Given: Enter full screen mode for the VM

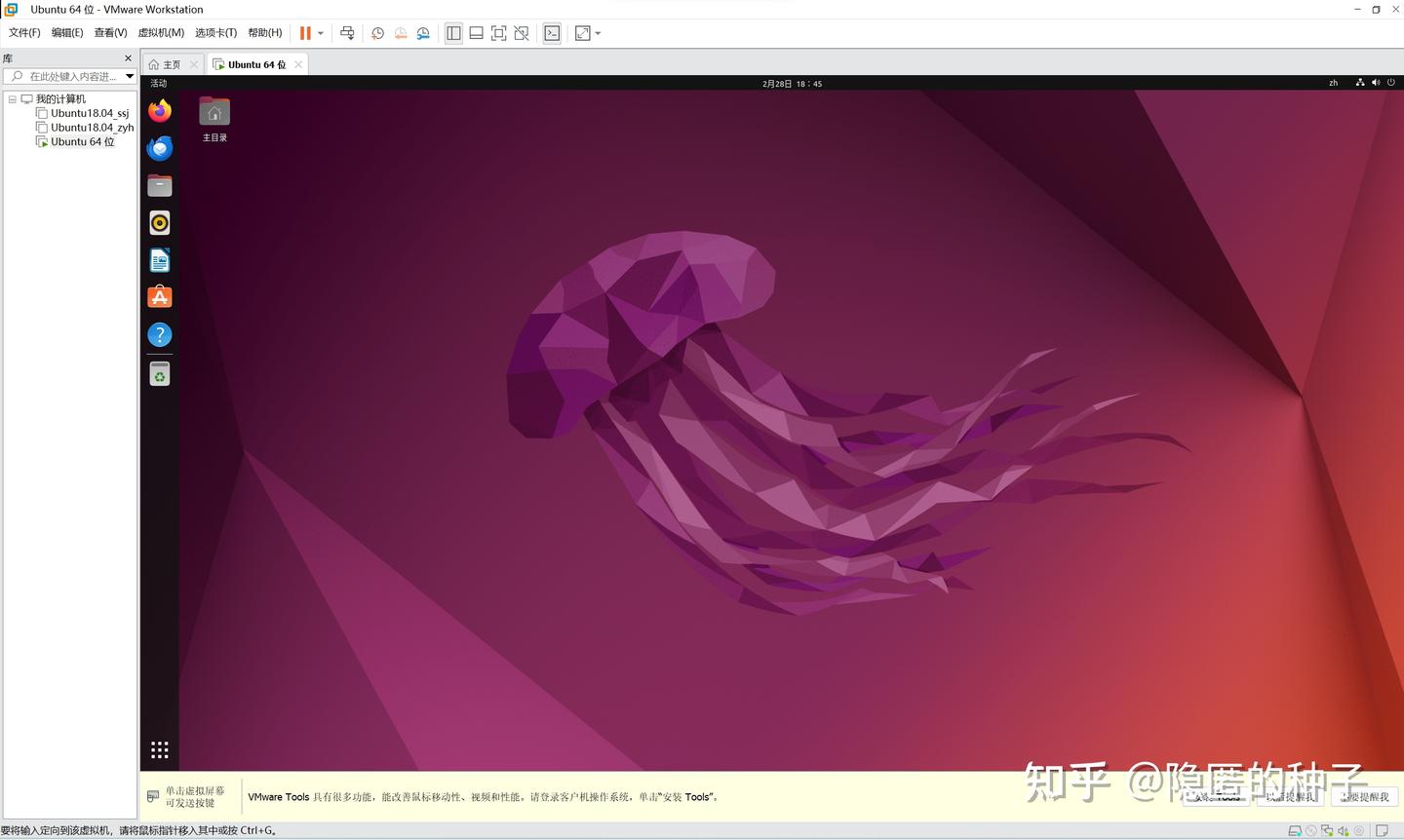Looking at the screenshot, I should (498, 32).
